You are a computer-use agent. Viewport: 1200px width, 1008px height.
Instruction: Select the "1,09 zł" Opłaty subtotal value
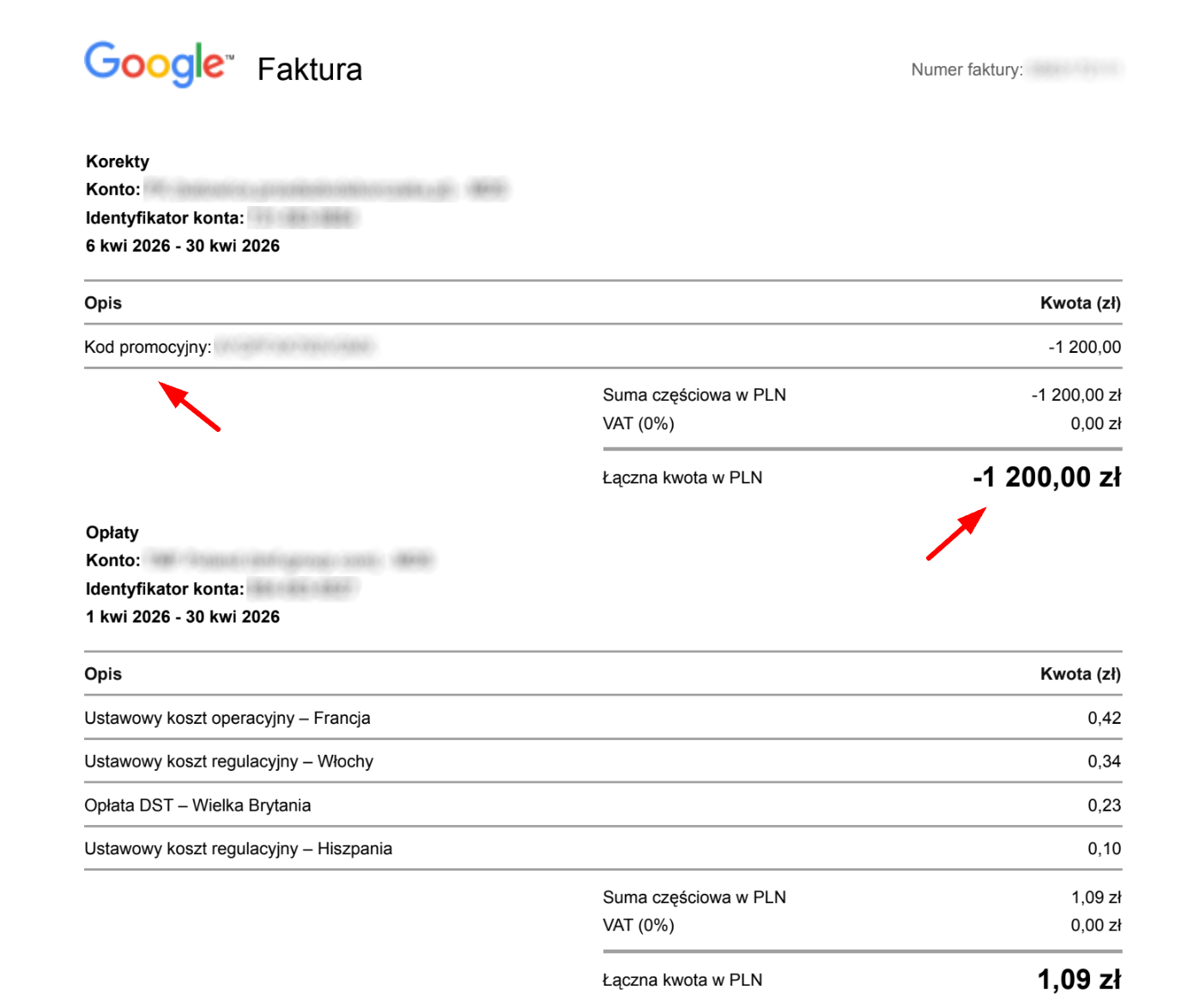point(1096,897)
